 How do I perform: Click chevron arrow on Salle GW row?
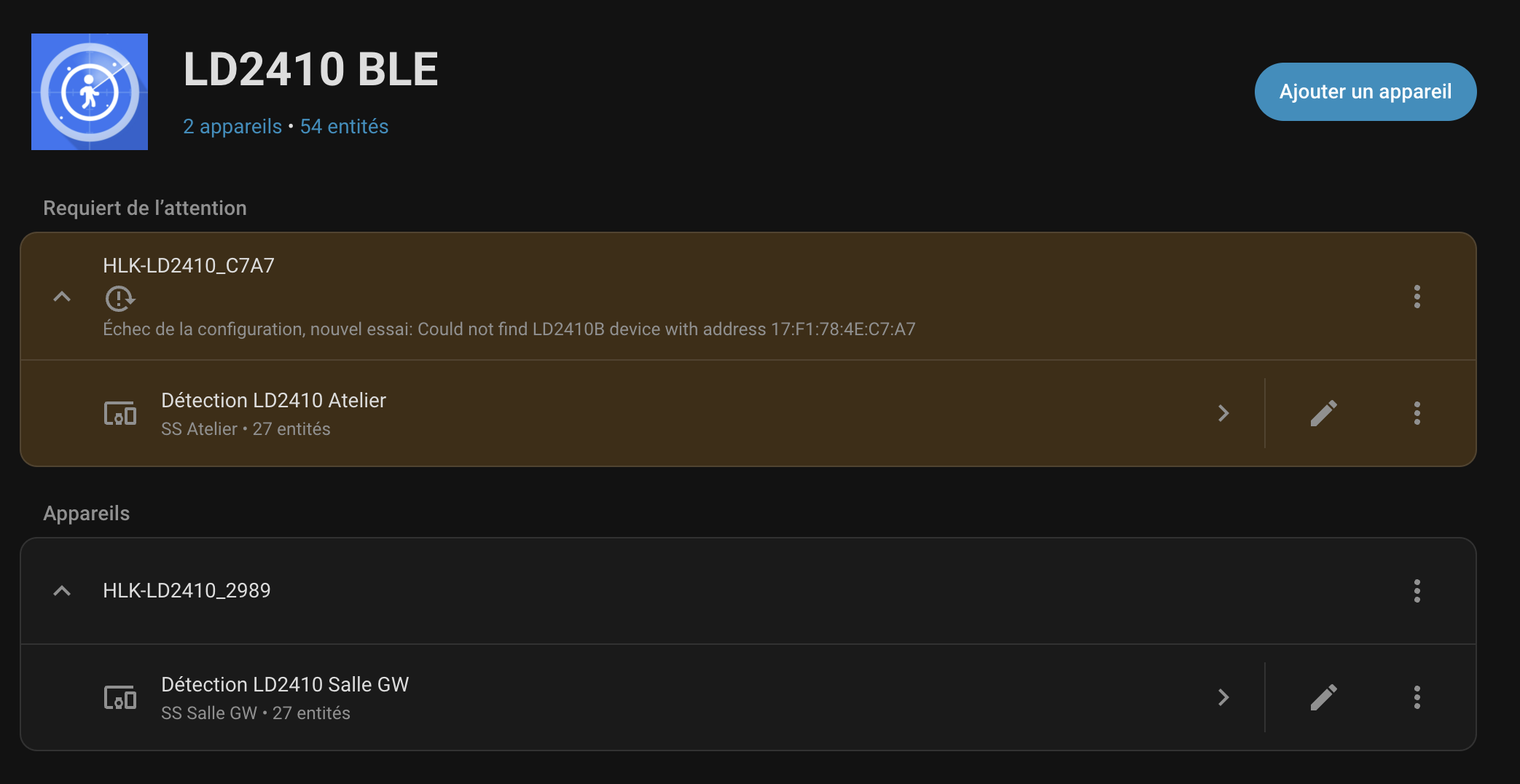(x=1223, y=698)
